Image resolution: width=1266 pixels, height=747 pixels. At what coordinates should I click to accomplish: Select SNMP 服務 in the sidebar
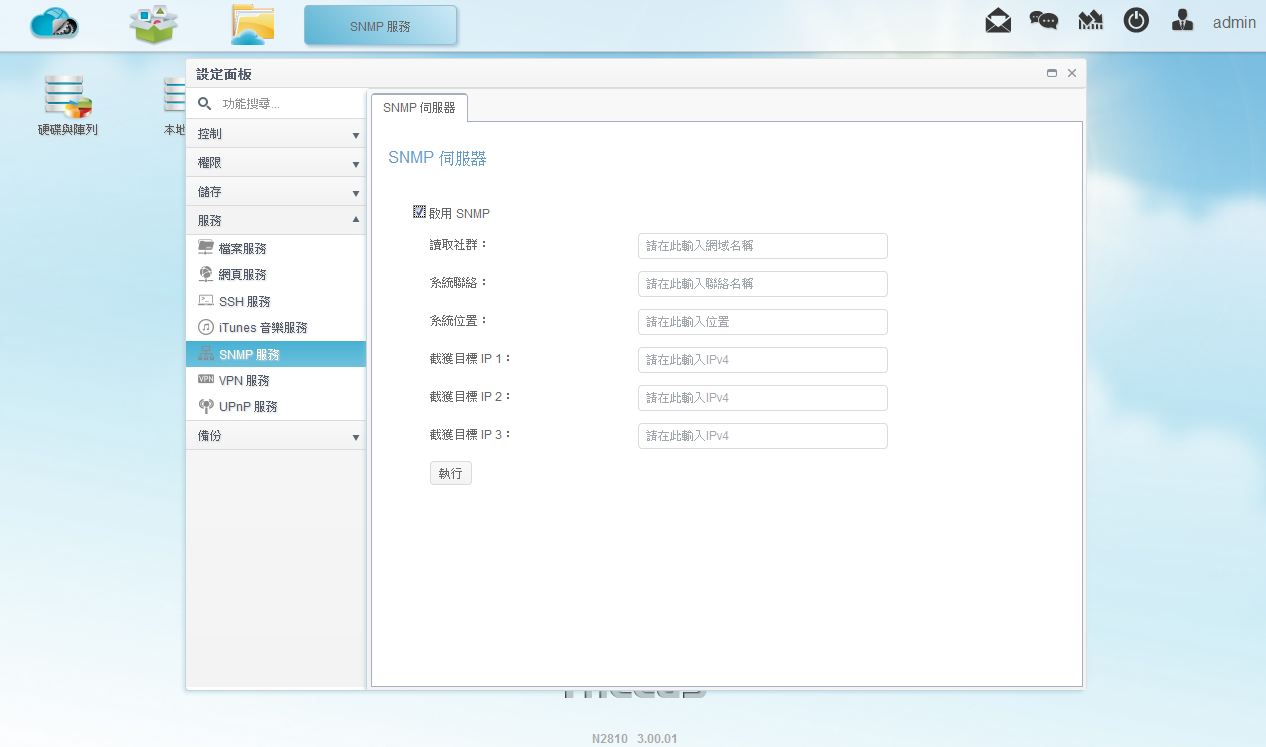tap(276, 354)
